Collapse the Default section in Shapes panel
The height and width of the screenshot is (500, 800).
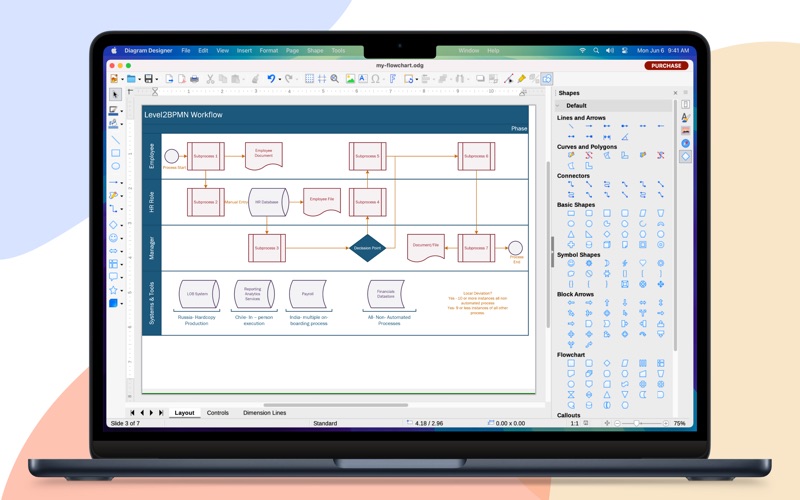[x=558, y=106]
